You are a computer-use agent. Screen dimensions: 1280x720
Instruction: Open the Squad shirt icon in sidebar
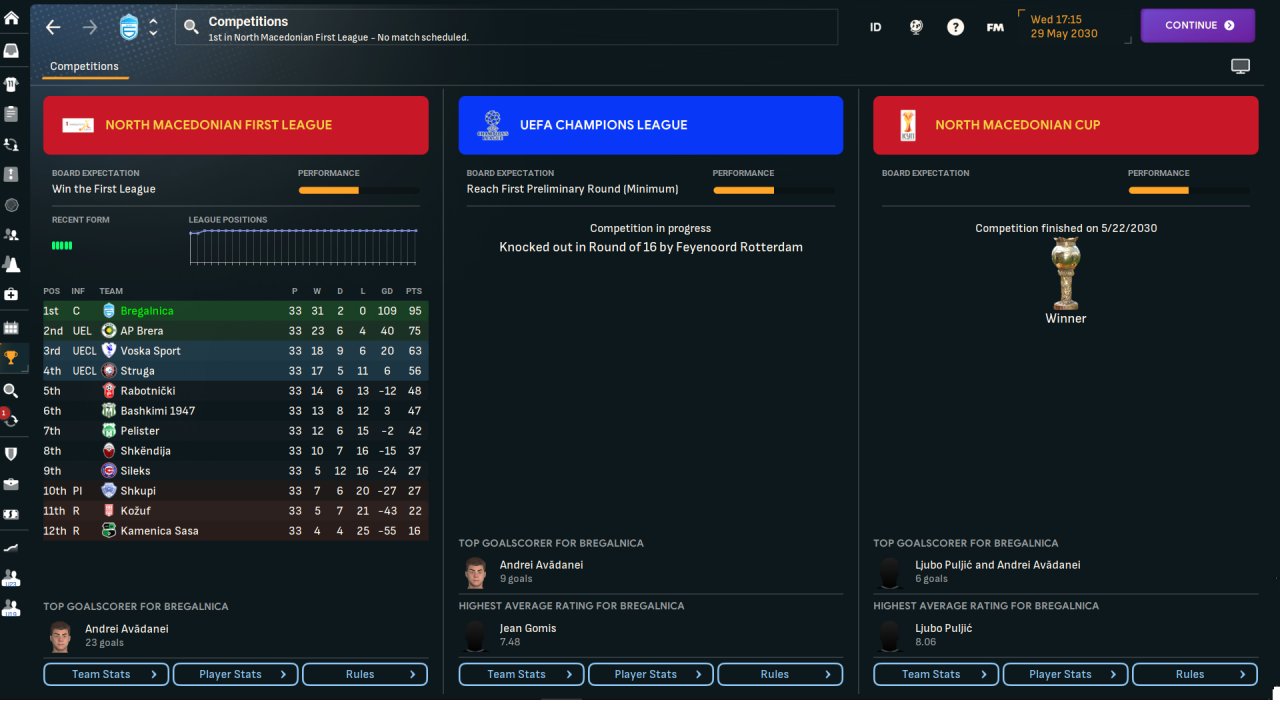click(11, 83)
